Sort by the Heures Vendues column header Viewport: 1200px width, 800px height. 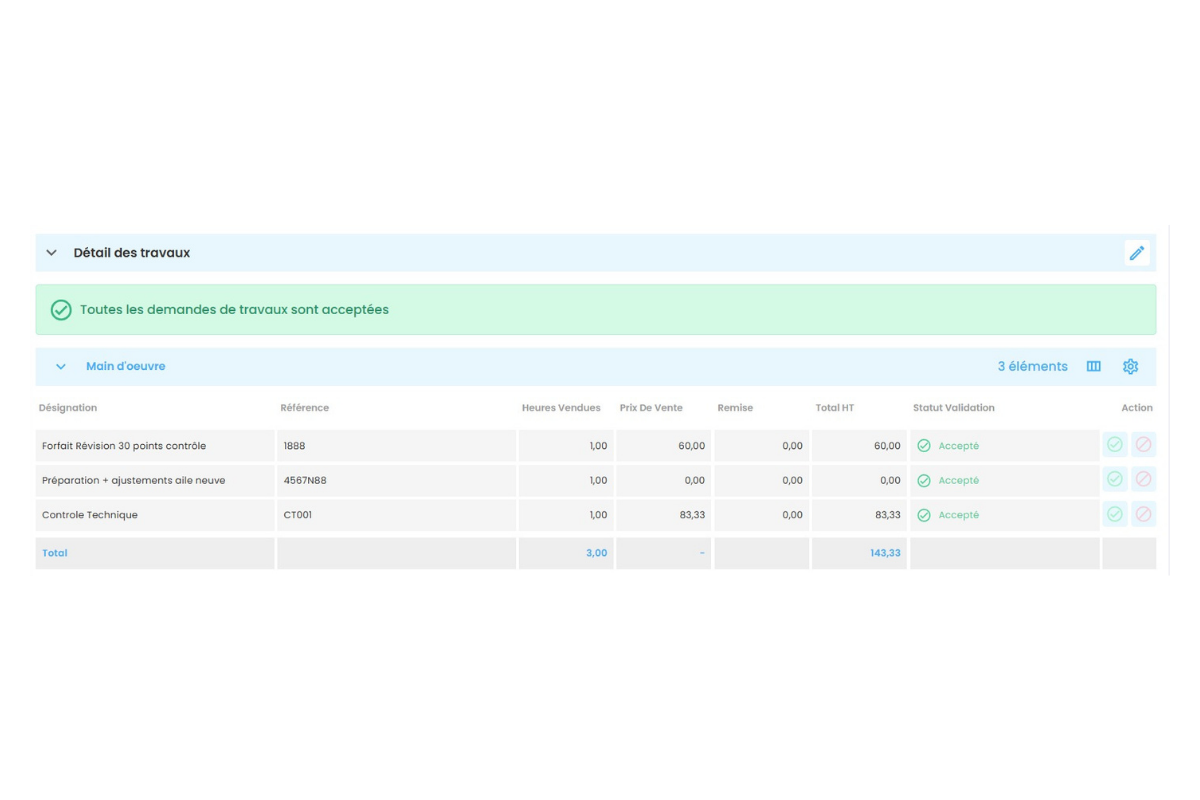point(561,408)
